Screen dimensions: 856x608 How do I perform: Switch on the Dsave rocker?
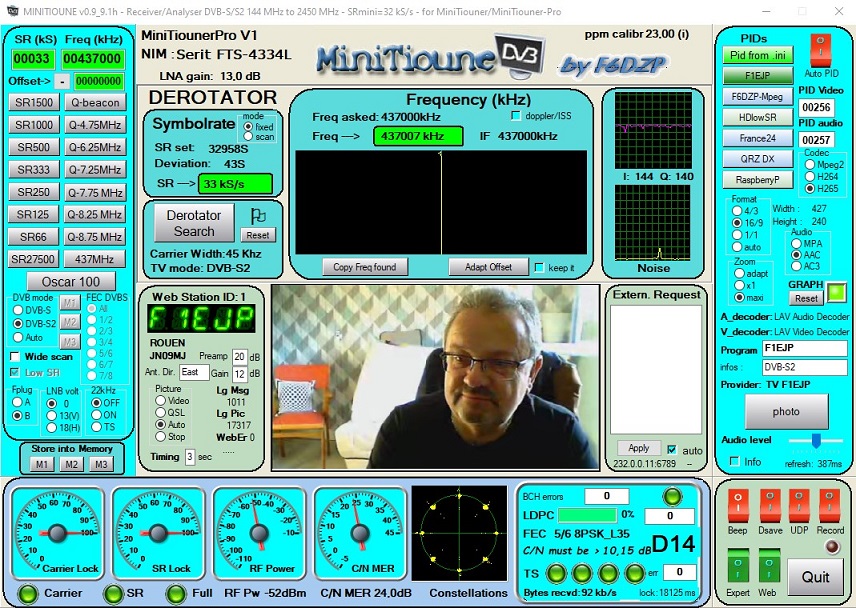click(768, 506)
